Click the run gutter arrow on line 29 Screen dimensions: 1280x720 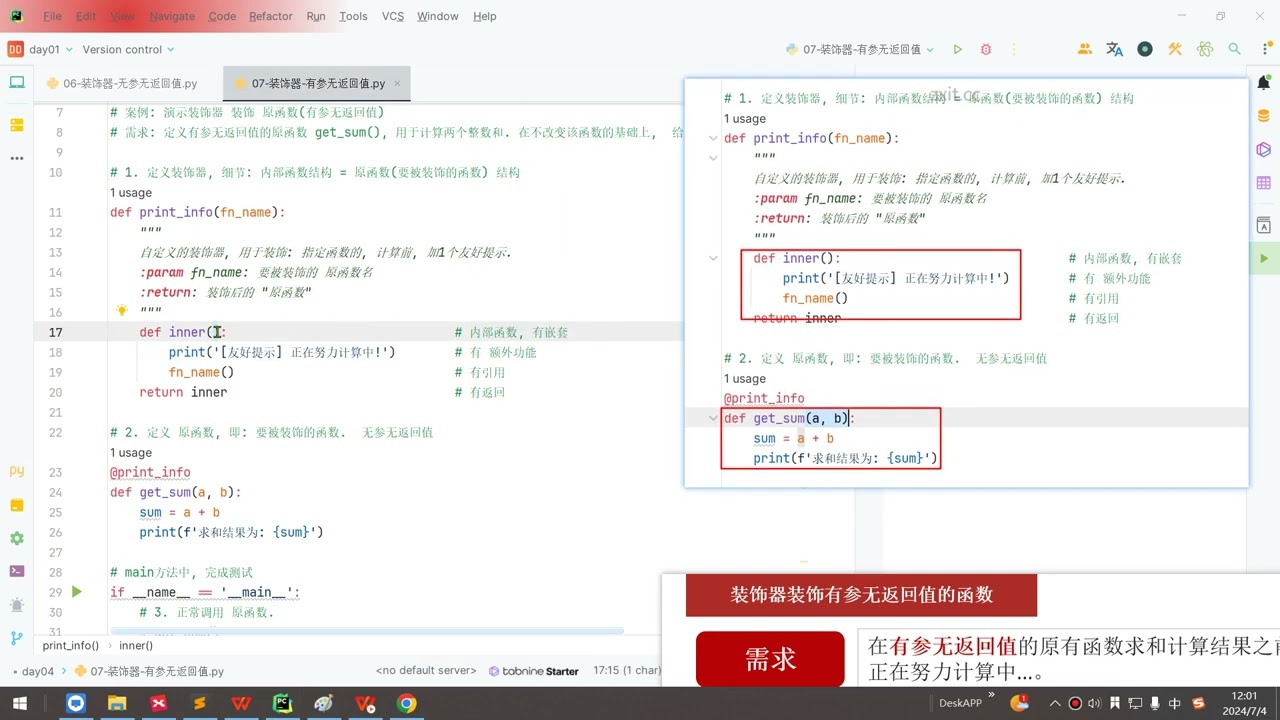pos(77,592)
